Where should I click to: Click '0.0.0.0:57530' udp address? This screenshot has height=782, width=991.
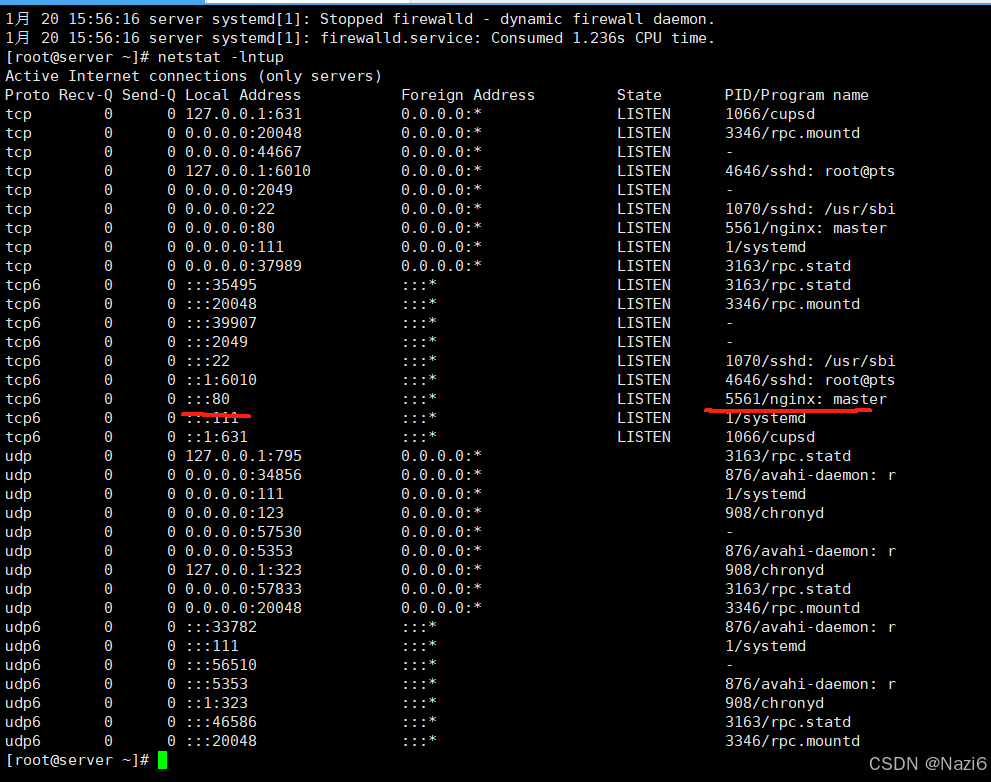(243, 532)
